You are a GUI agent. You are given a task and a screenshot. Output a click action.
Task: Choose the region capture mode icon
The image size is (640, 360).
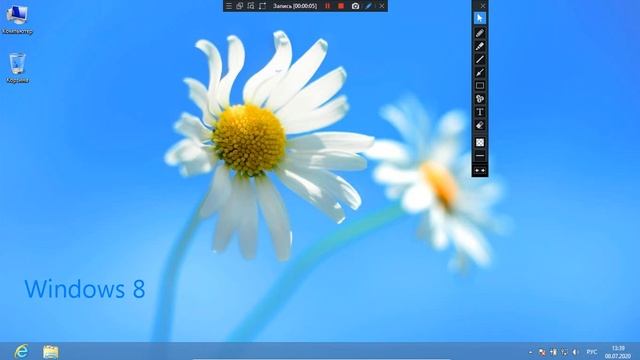click(x=251, y=6)
